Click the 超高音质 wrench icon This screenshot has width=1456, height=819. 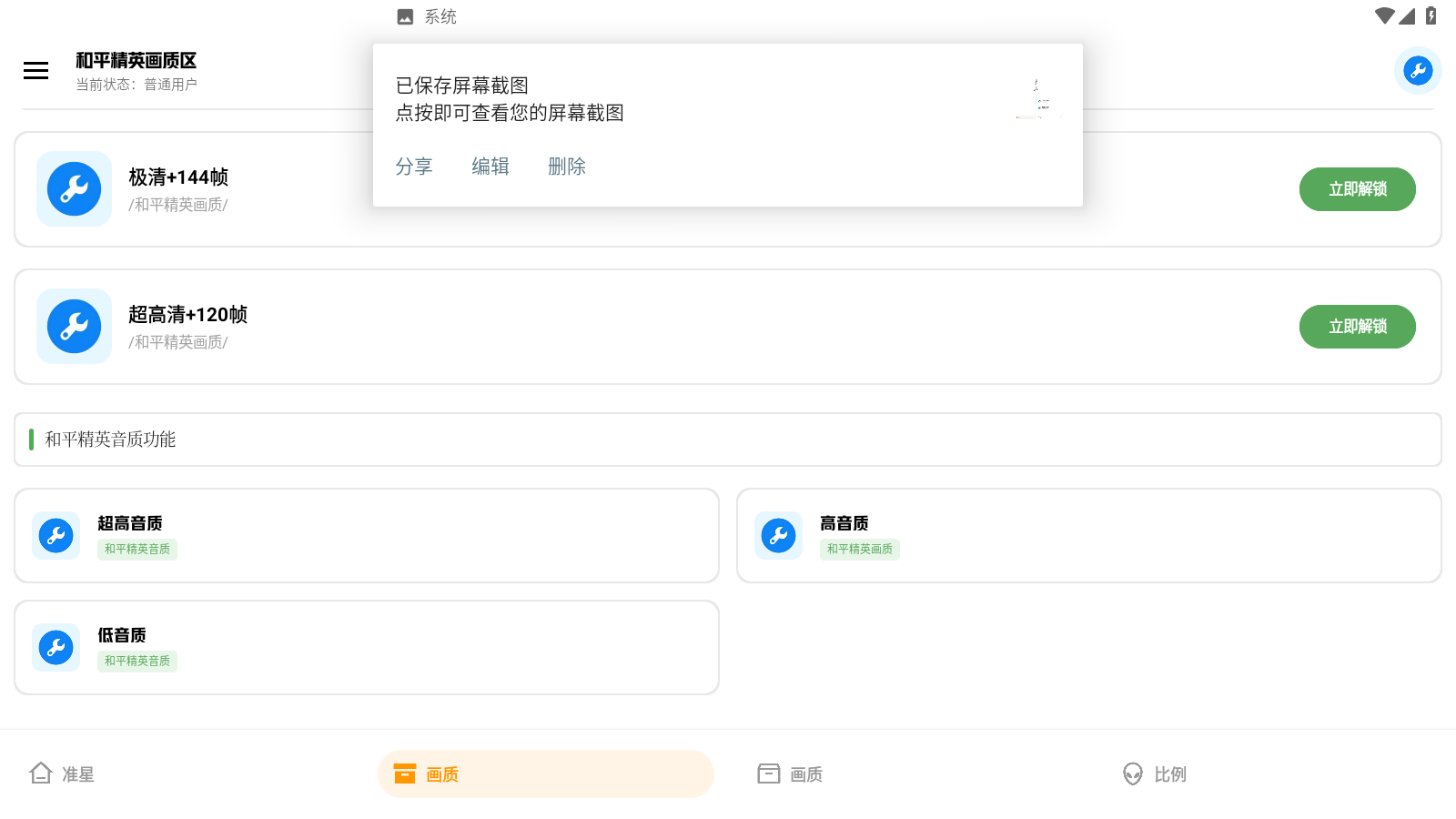[56, 535]
